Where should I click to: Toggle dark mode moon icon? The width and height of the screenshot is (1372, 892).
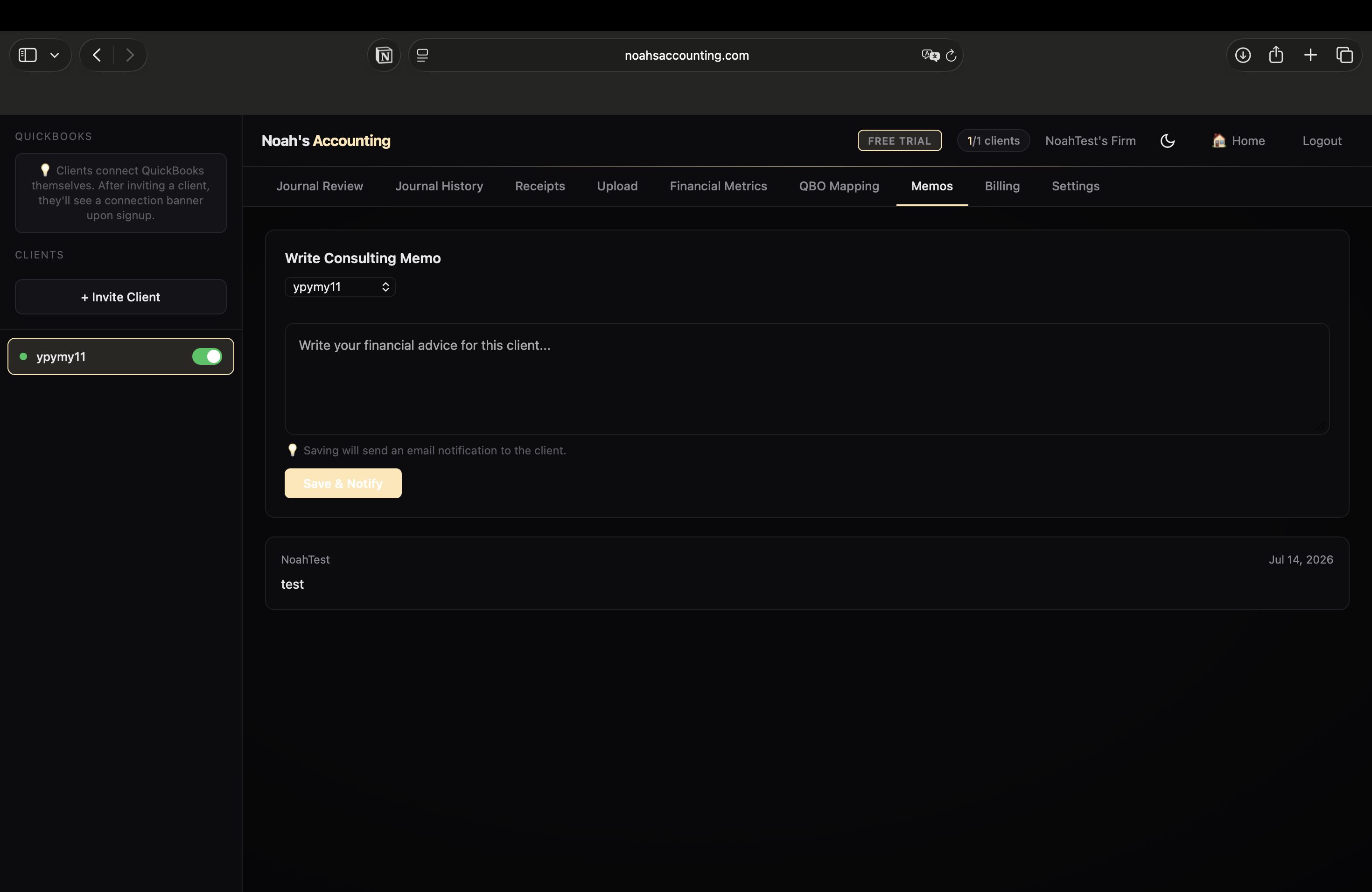[x=1167, y=140]
